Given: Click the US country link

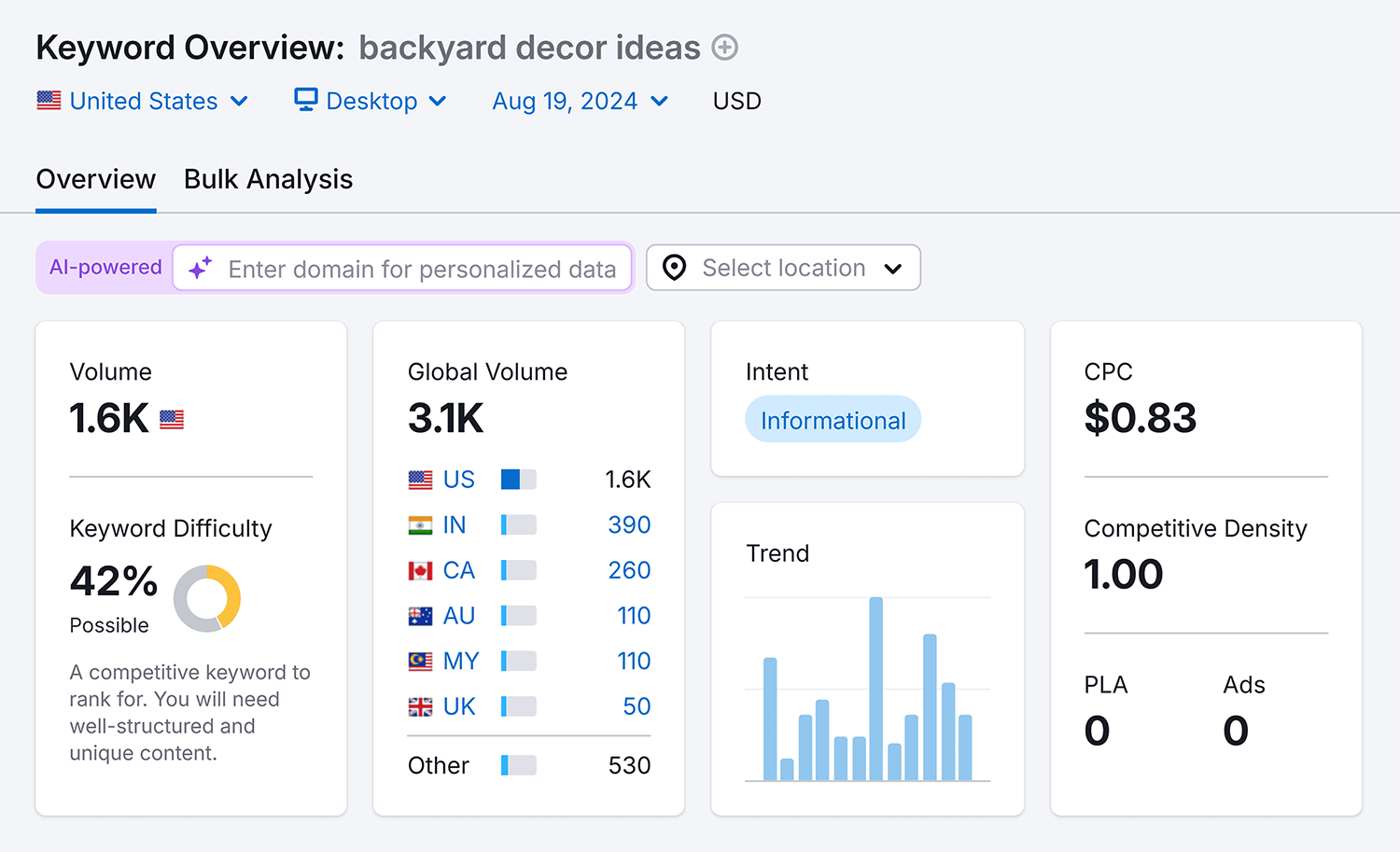Looking at the screenshot, I should (459, 480).
